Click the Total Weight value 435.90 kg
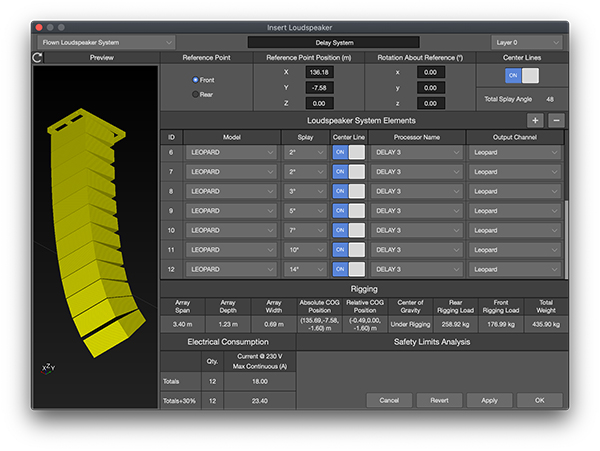This screenshot has height=451, width=600. 546,324
